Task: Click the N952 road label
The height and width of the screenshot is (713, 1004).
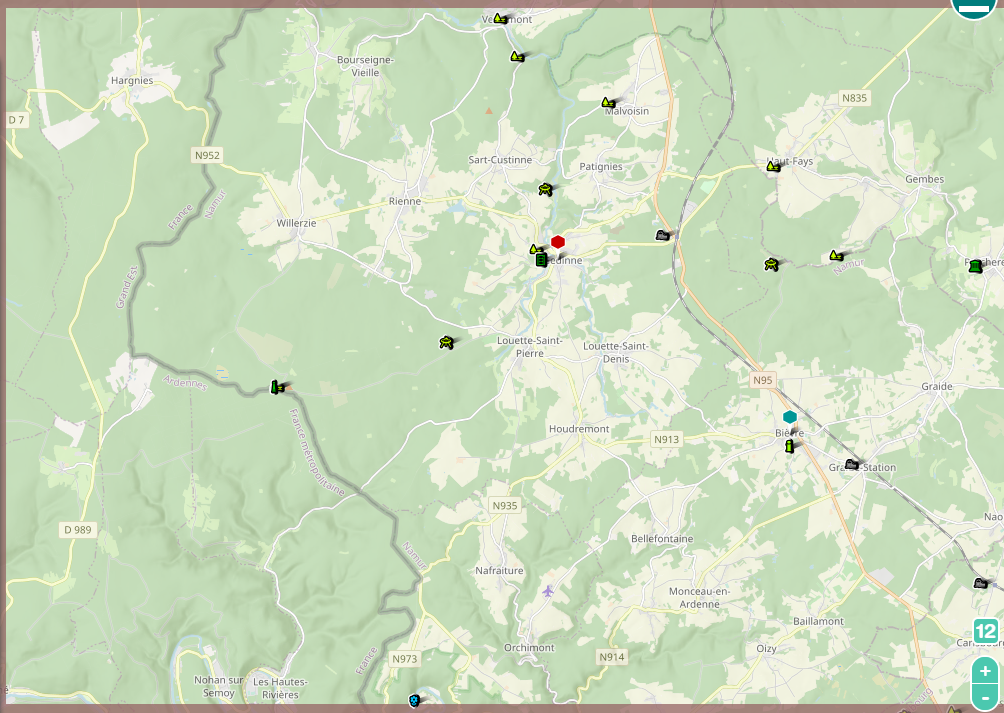Action: (207, 155)
